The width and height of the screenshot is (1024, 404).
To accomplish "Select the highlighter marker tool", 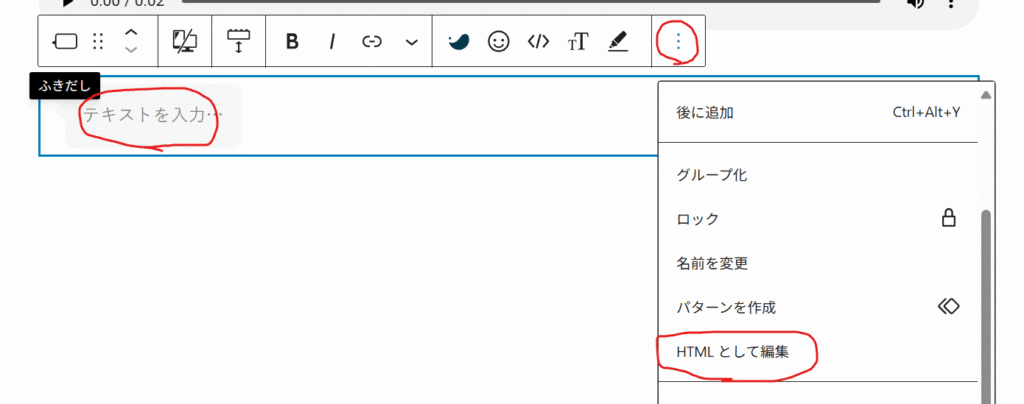I will pyautogui.click(x=618, y=41).
